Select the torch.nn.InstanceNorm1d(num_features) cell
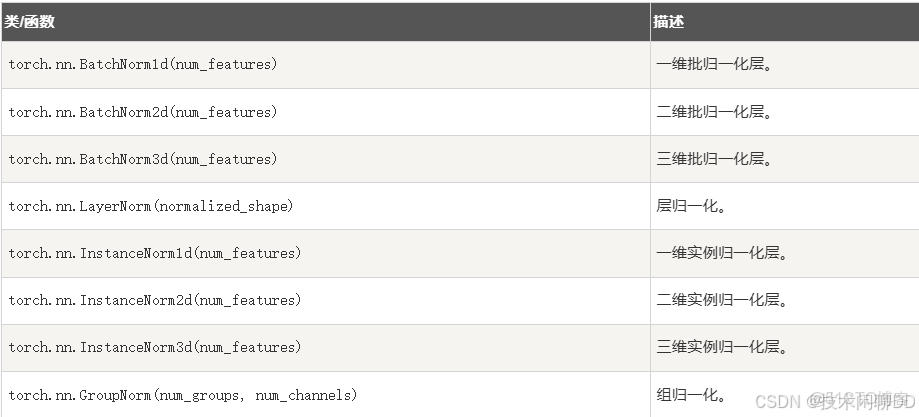This screenshot has width=919, height=417. tap(154, 253)
